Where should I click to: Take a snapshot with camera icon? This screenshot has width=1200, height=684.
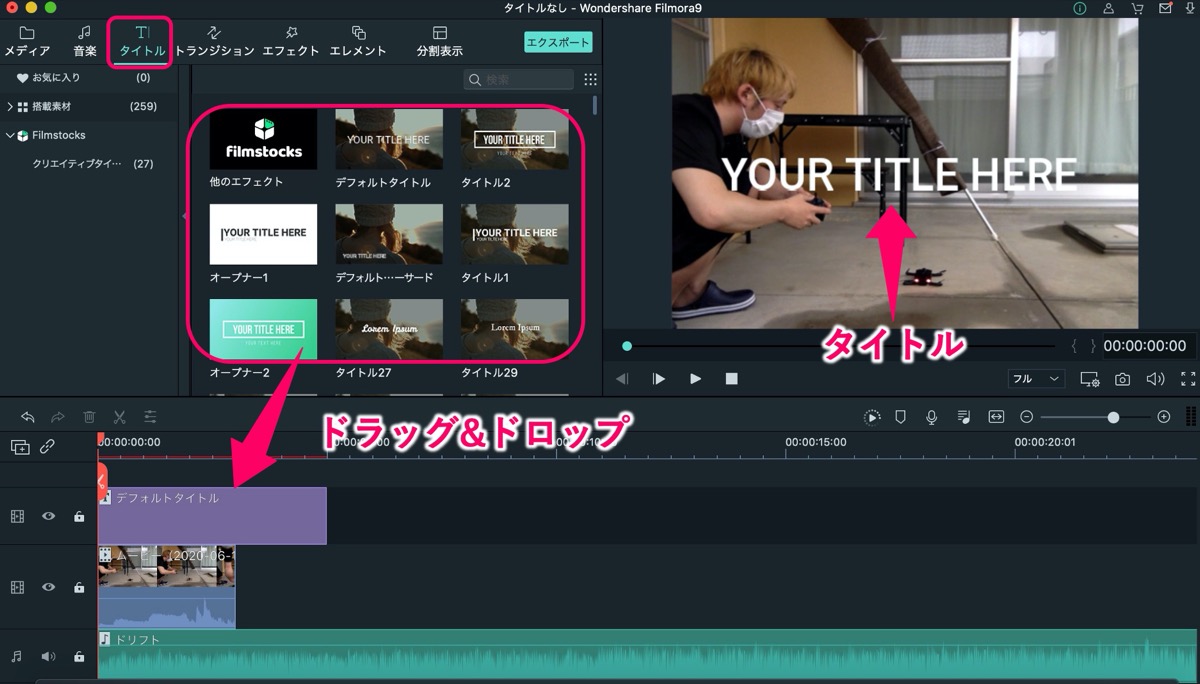coord(1123,379)
